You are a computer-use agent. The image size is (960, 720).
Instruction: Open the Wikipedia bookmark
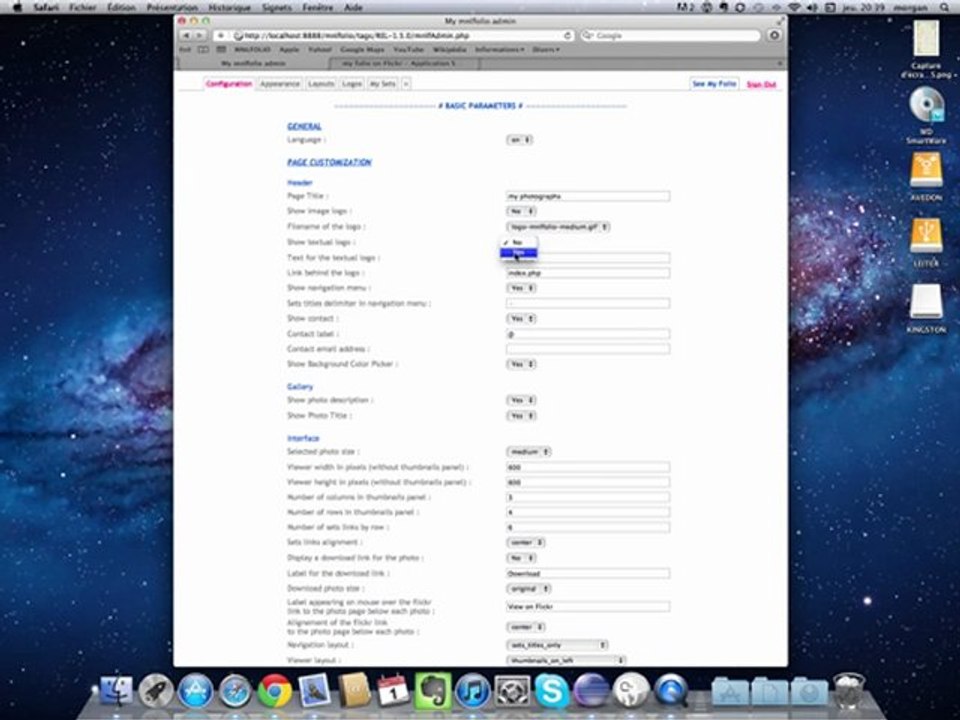pyautogui.click(x=450, y=50)
